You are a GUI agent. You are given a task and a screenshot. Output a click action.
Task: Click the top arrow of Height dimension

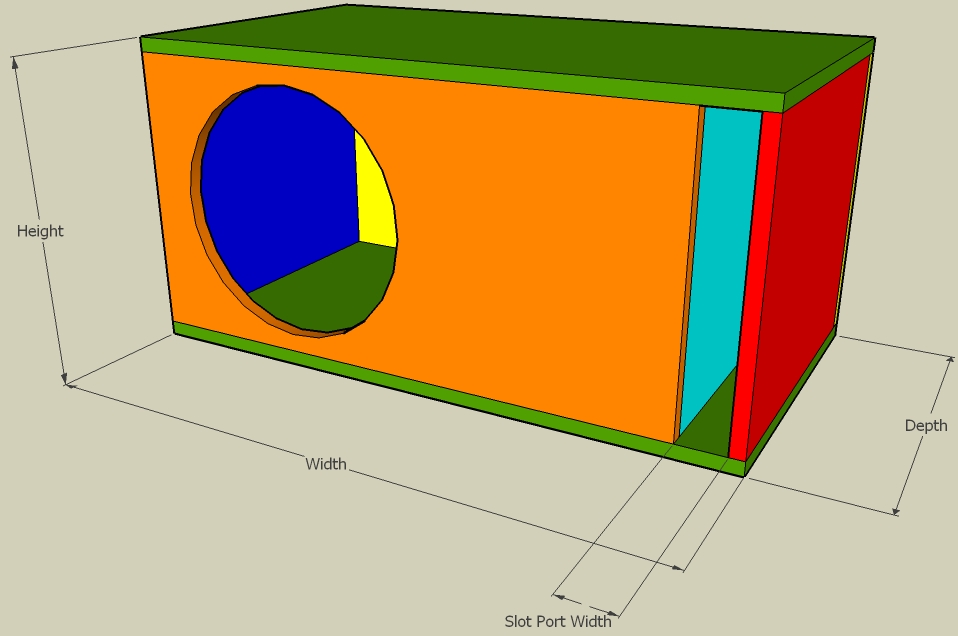[15, 62]
